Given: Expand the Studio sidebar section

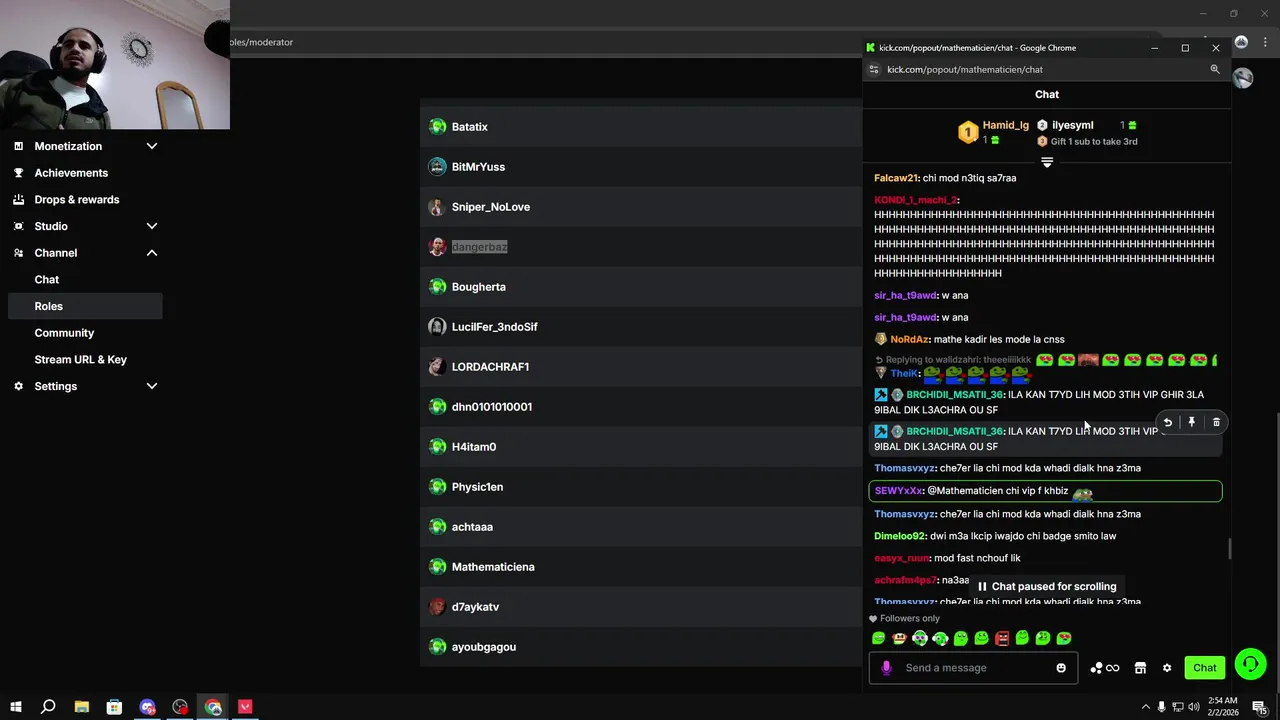Looking at the screenshot, I should coord(152,226).
